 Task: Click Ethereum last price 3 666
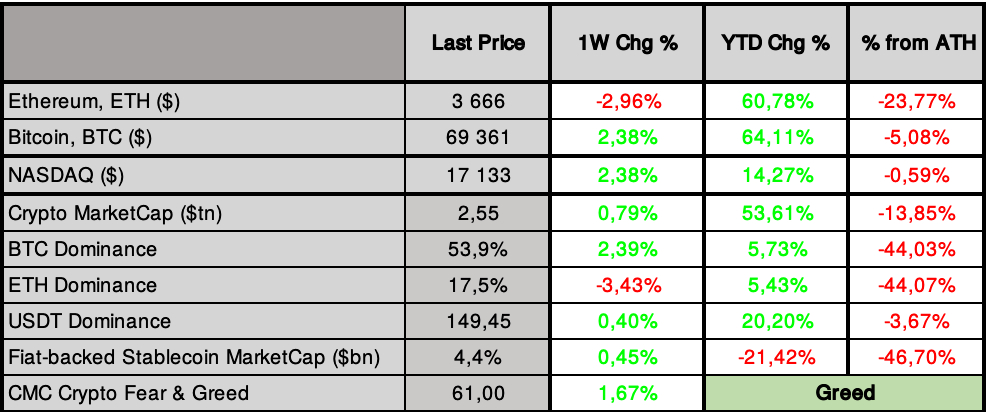[478, 101]
